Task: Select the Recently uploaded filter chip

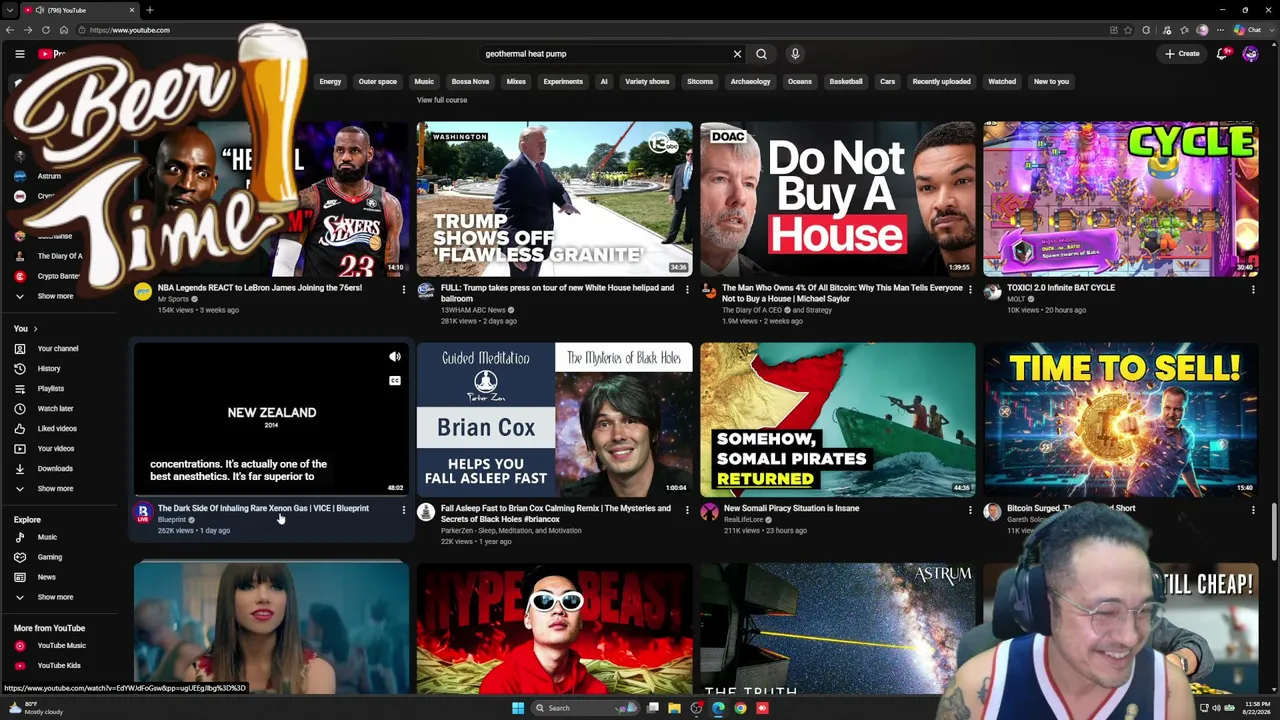Action: 941,82
